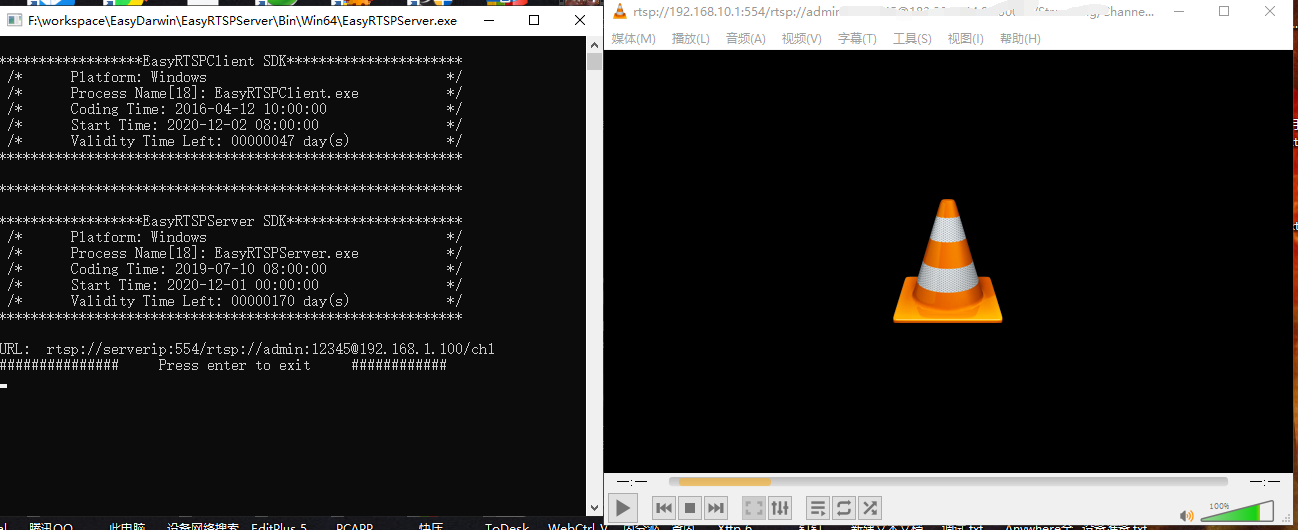This screenshot has height=530, width=1298.
Task: Click the VLC seek progress bar
Action: (948, 481)
